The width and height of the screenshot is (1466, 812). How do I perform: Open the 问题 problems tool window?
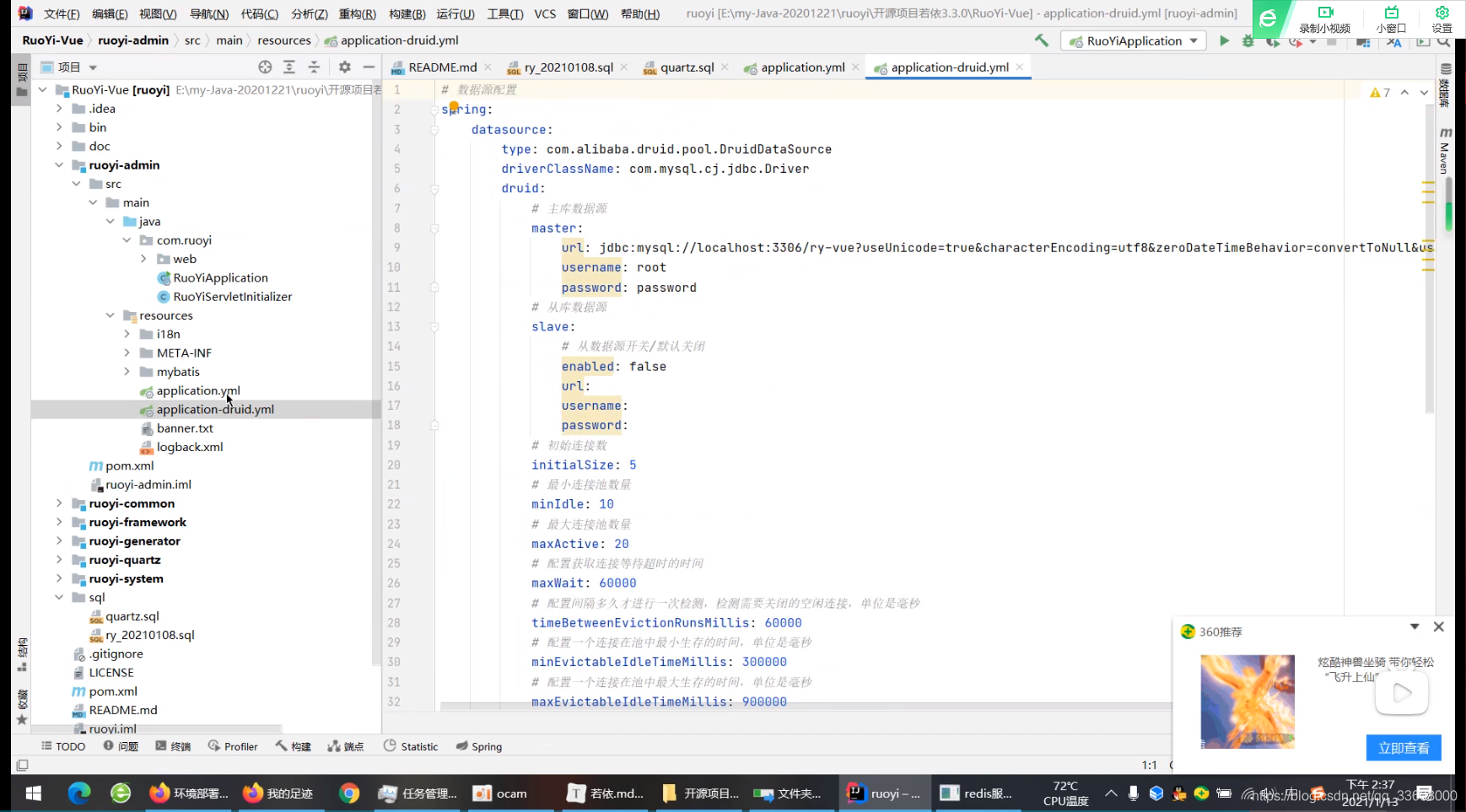[121, 746]
